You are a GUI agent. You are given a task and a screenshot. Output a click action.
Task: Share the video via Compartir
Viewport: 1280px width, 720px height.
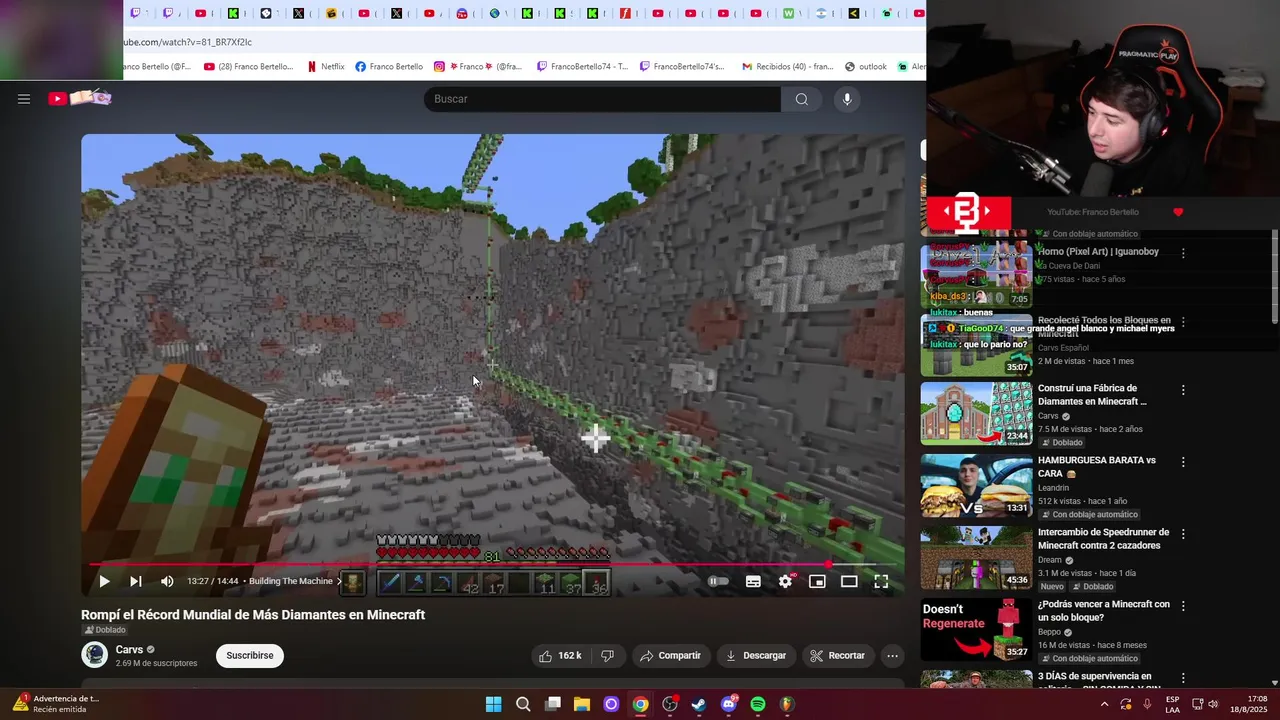(x=670, y=656)
